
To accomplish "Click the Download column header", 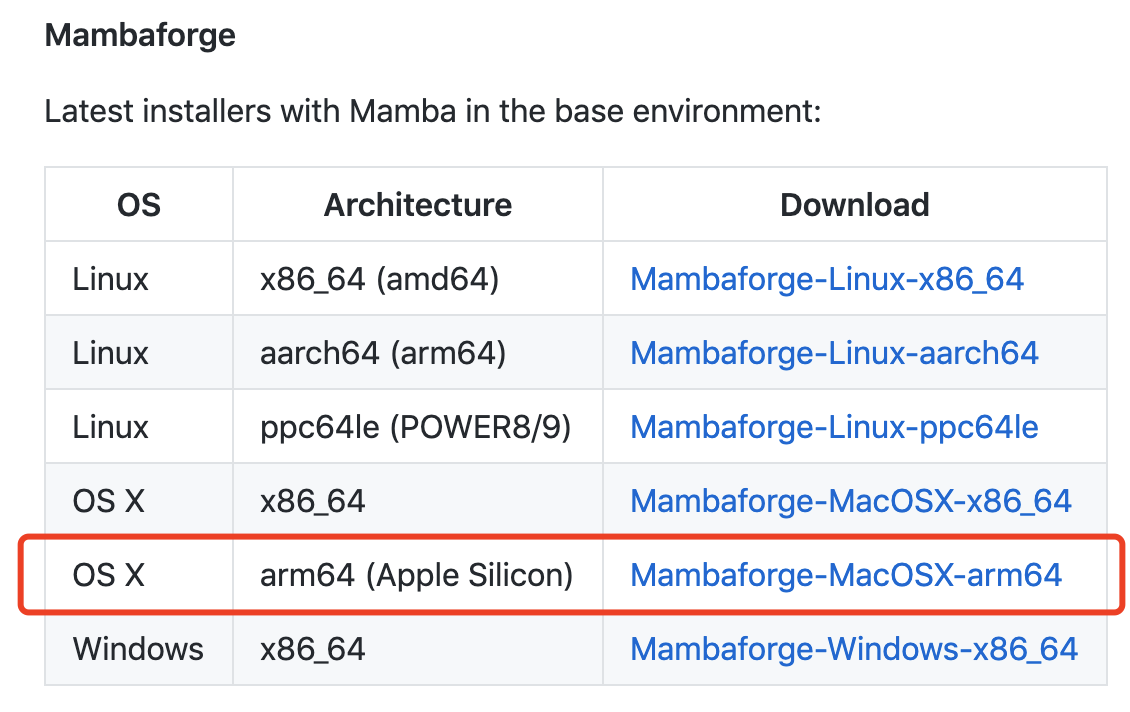I will (855, 205).
